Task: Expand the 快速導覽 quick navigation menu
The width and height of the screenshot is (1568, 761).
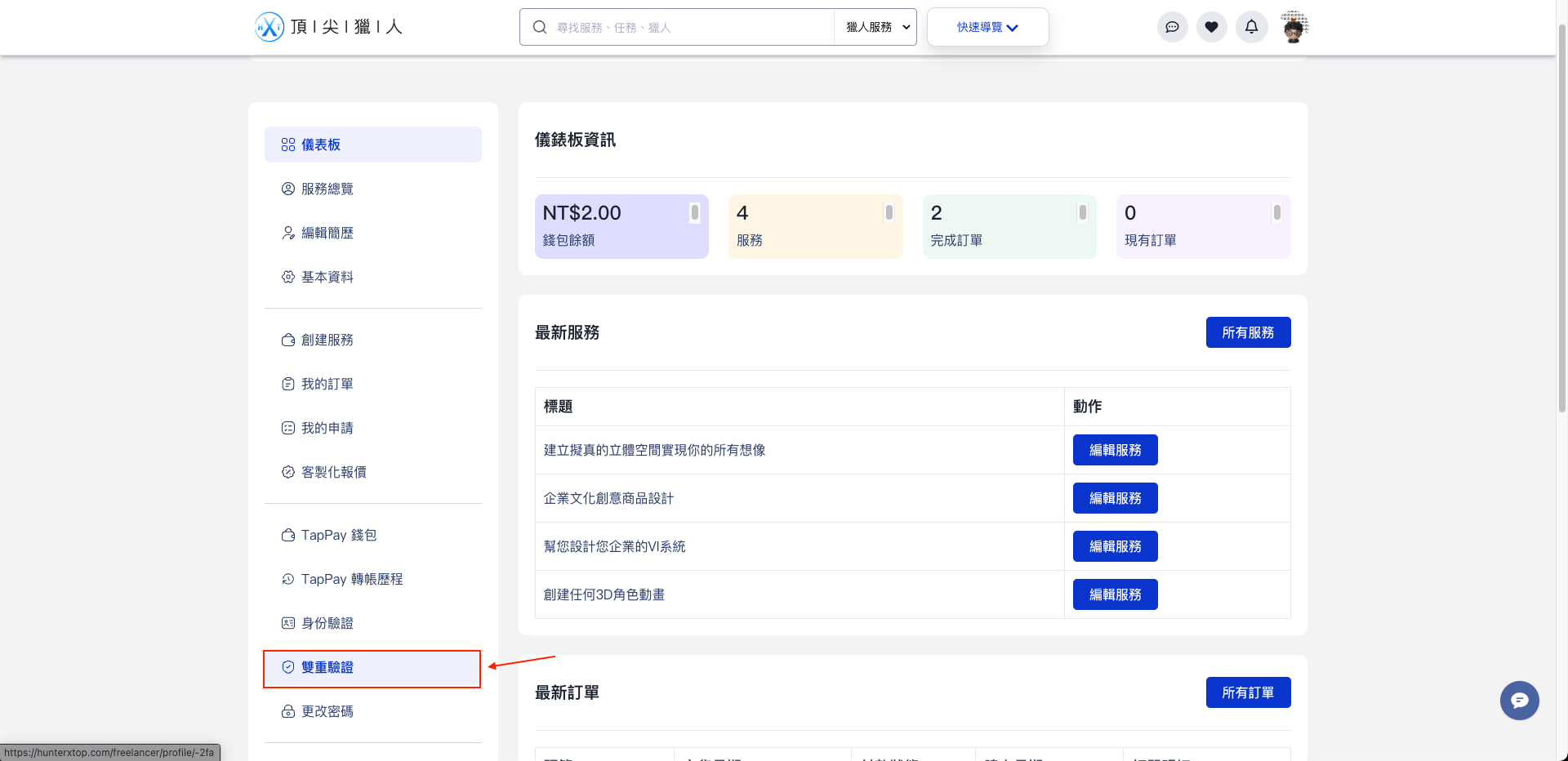Action: point(987,27)
